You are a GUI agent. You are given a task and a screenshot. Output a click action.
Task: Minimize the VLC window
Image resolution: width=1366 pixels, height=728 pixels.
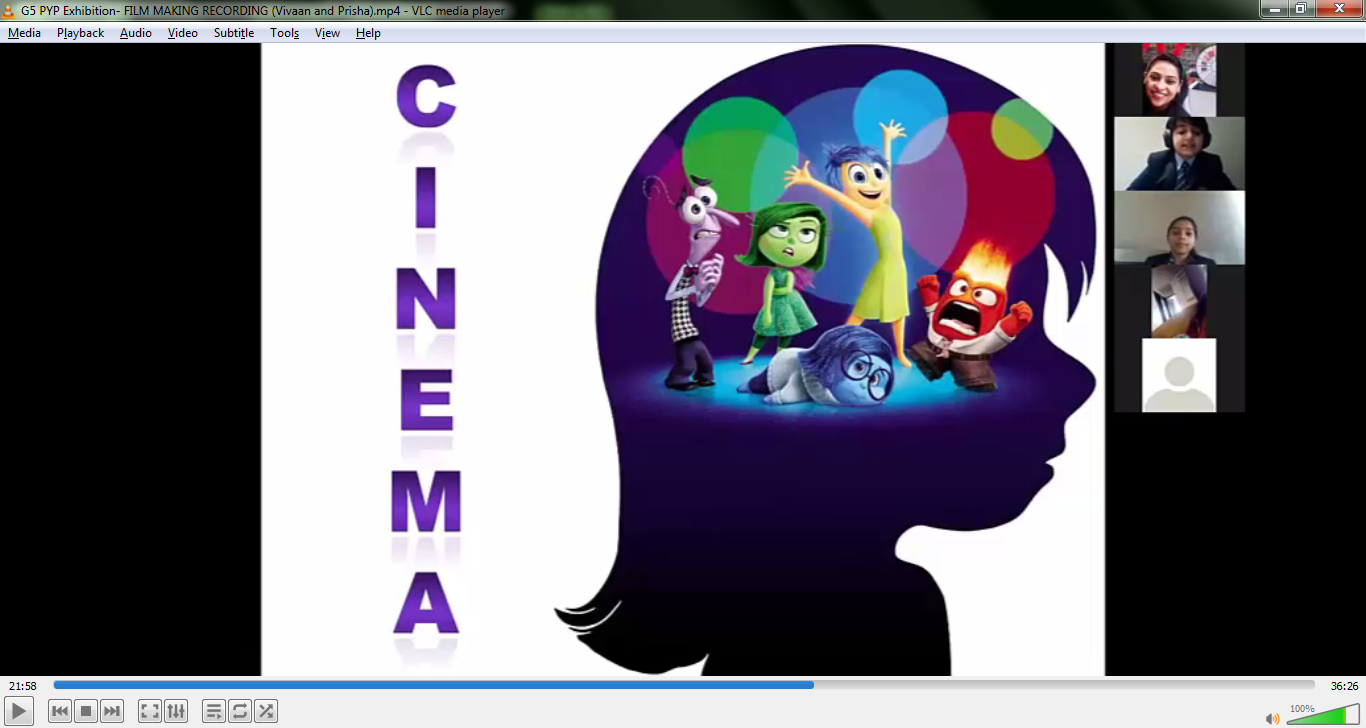pos(1274,9)
